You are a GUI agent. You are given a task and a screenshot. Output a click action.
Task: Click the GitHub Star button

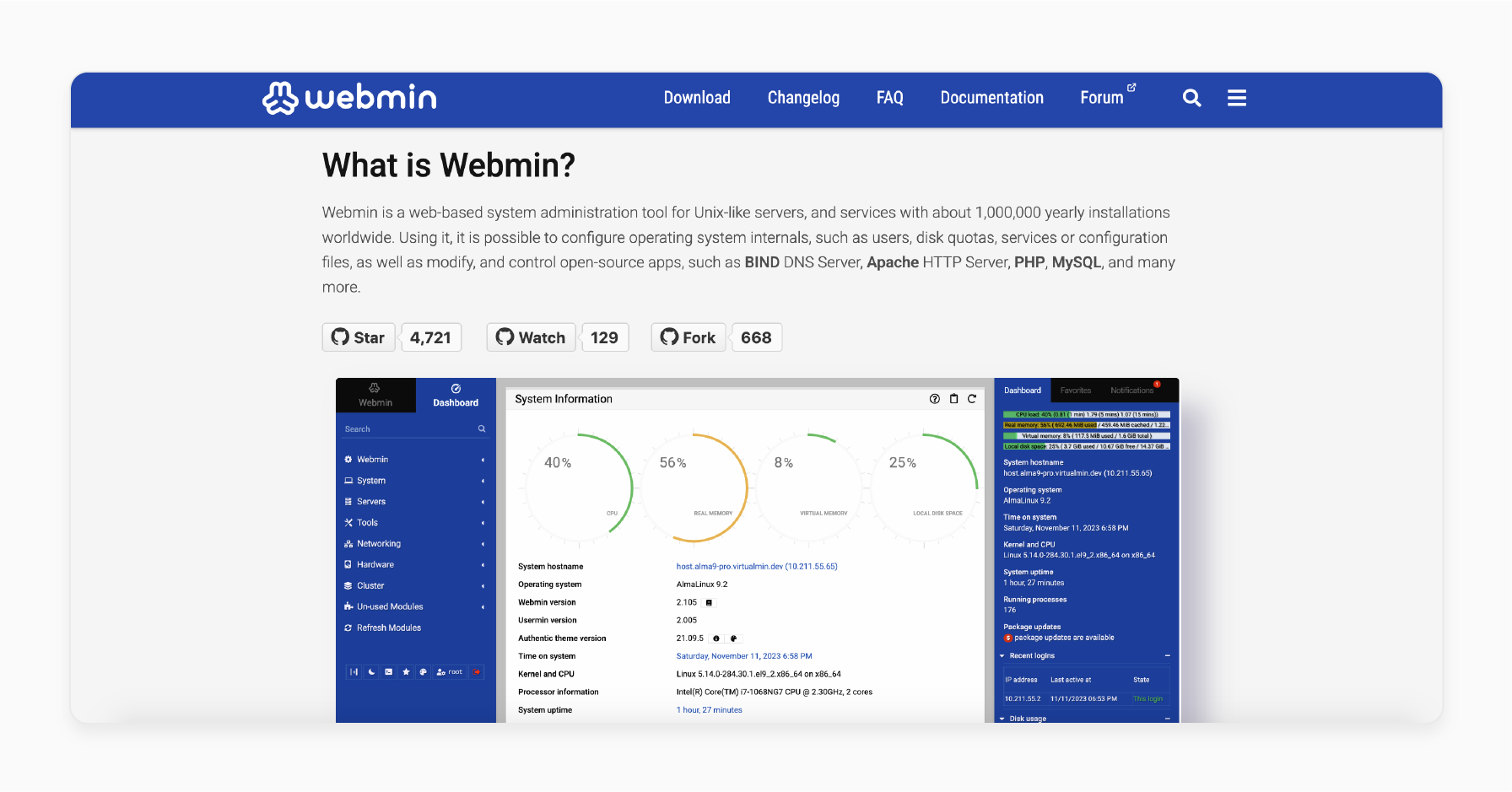coord(359,337)
